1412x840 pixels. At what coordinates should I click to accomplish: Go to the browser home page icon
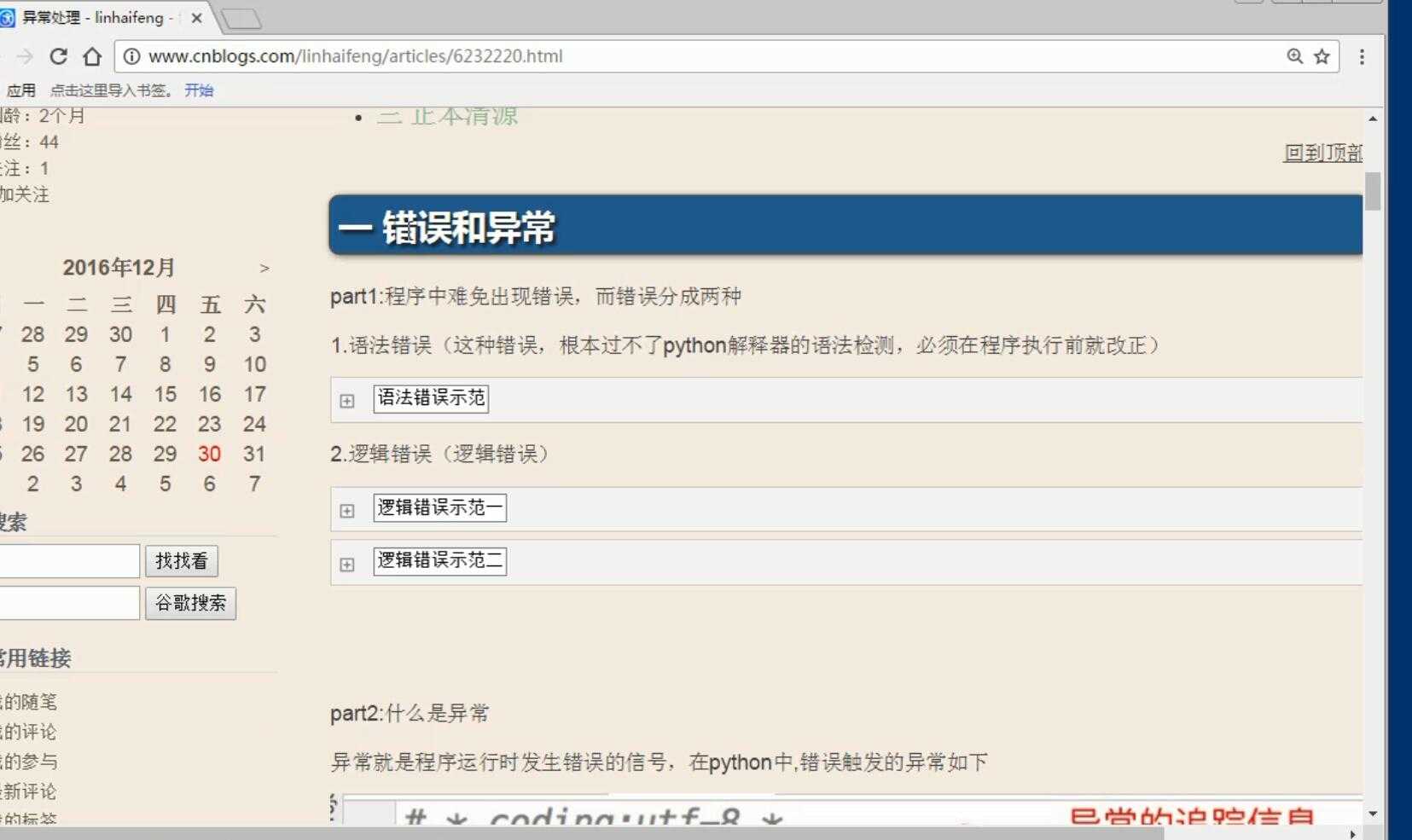(92, 56)
